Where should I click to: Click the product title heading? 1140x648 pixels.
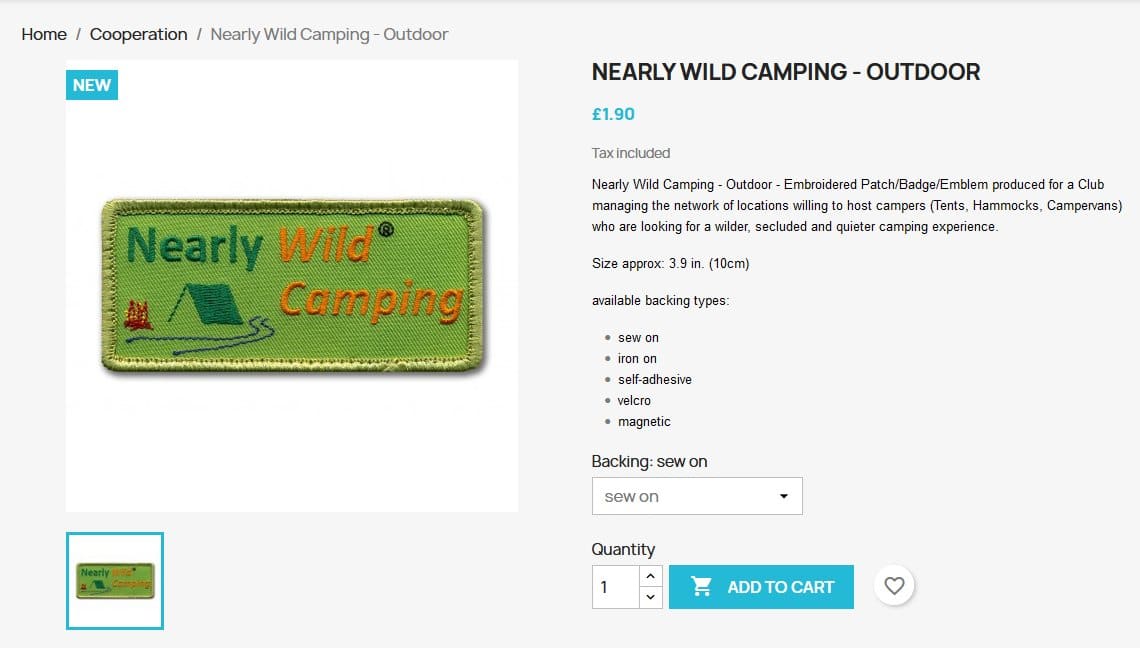786,72
